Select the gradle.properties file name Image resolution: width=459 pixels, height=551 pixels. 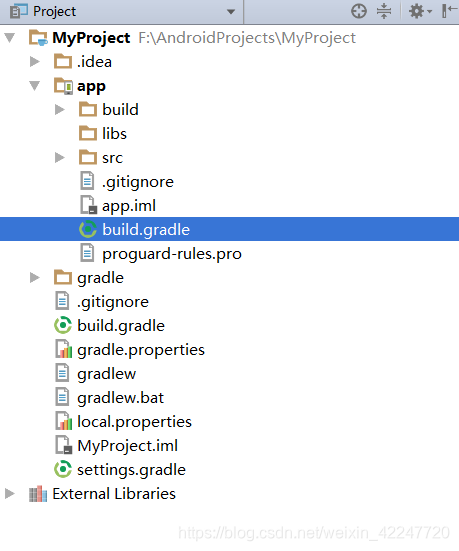point(141,350)
